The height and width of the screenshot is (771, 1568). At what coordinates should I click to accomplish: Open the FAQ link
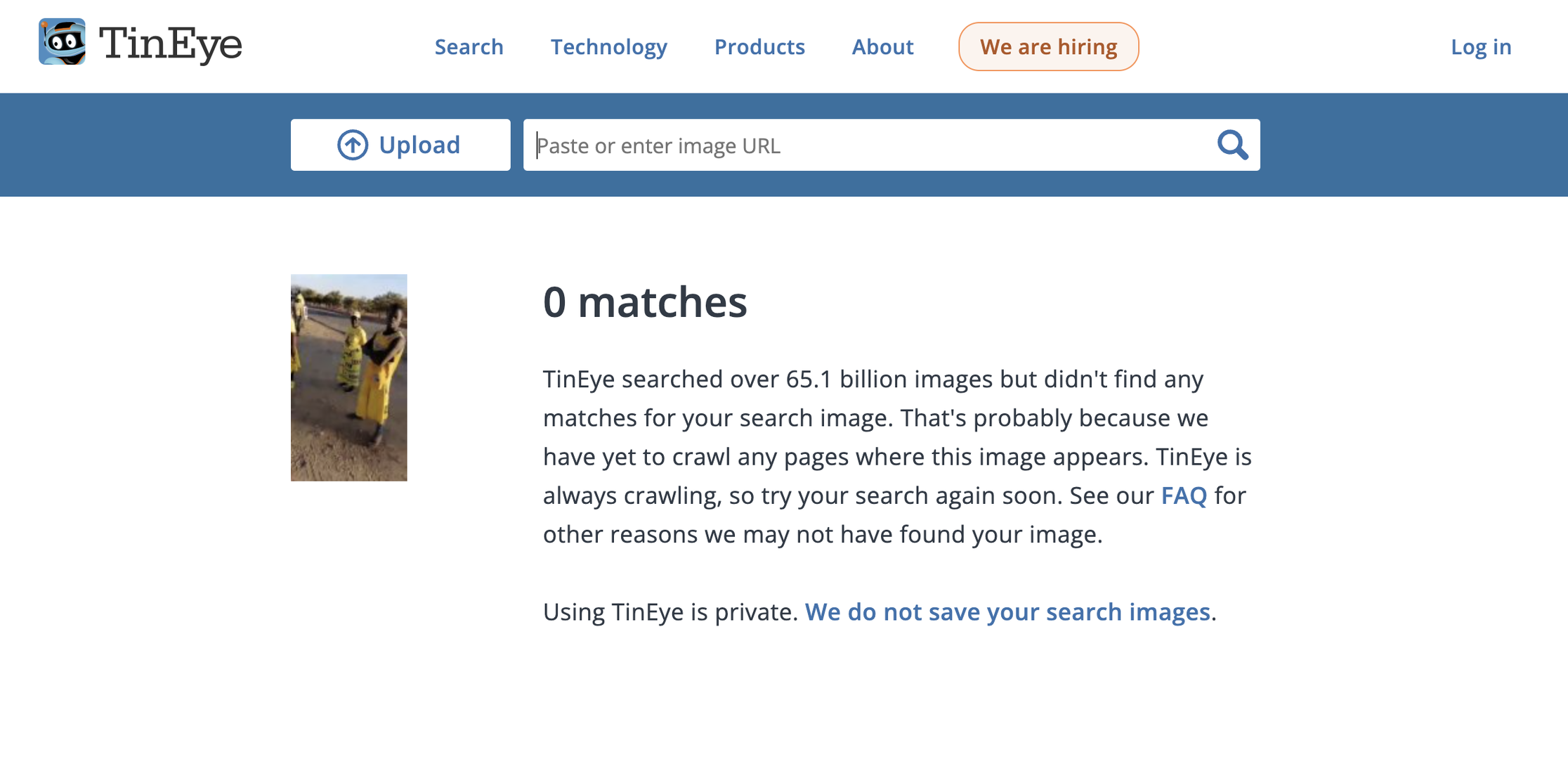[1184, 495]
